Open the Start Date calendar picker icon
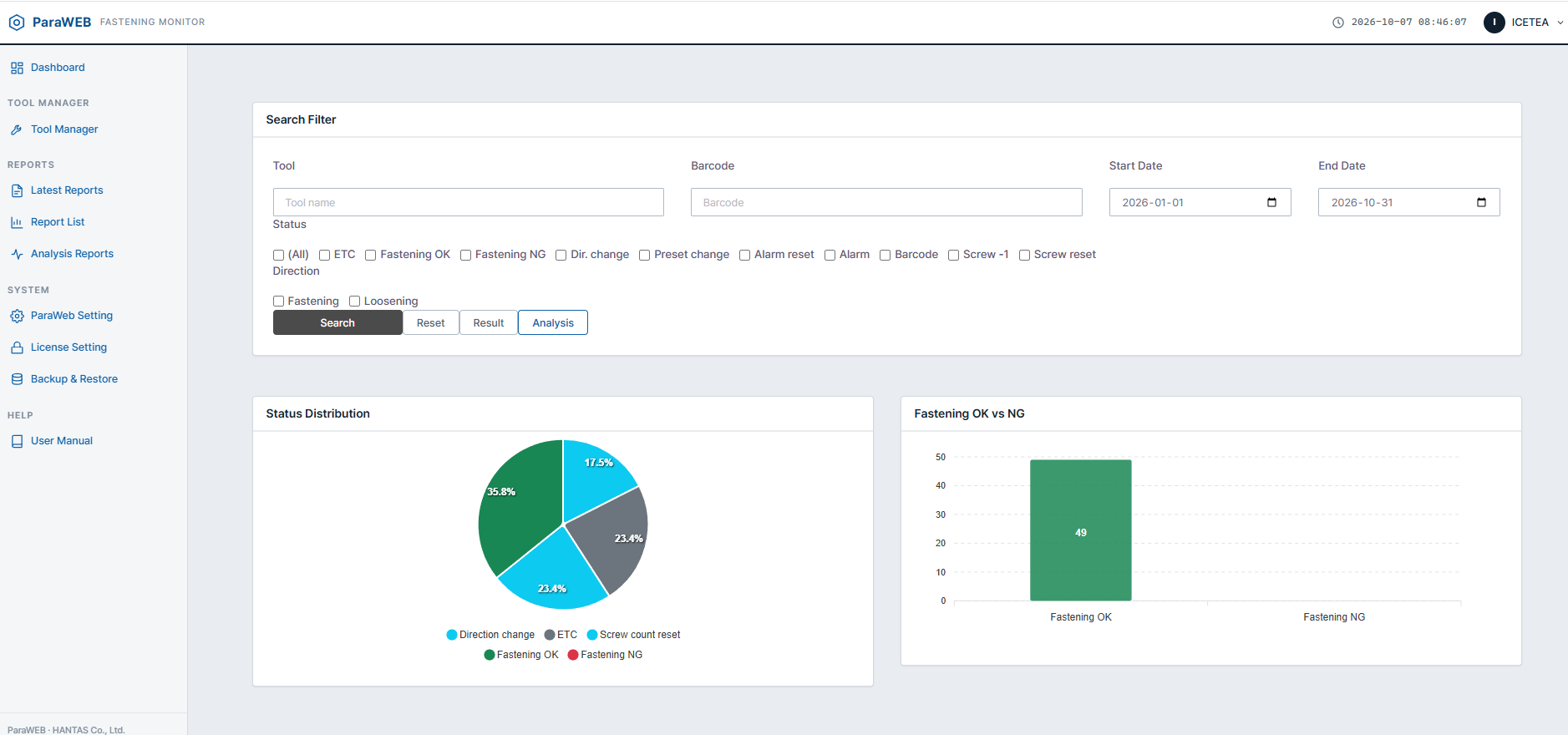 coord(1271,202)
